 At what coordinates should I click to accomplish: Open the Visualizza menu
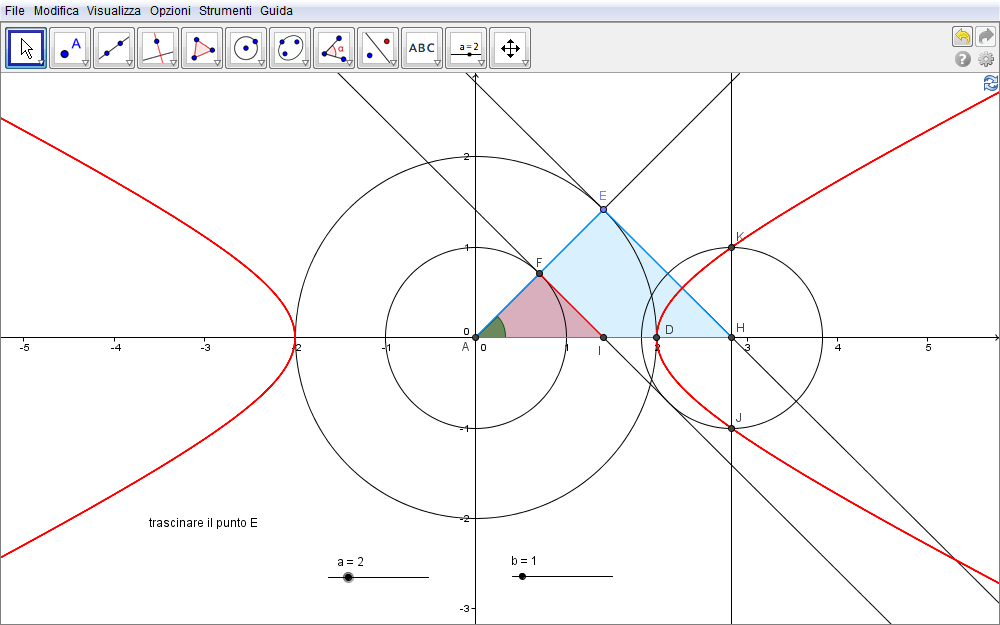click(113, 10)
